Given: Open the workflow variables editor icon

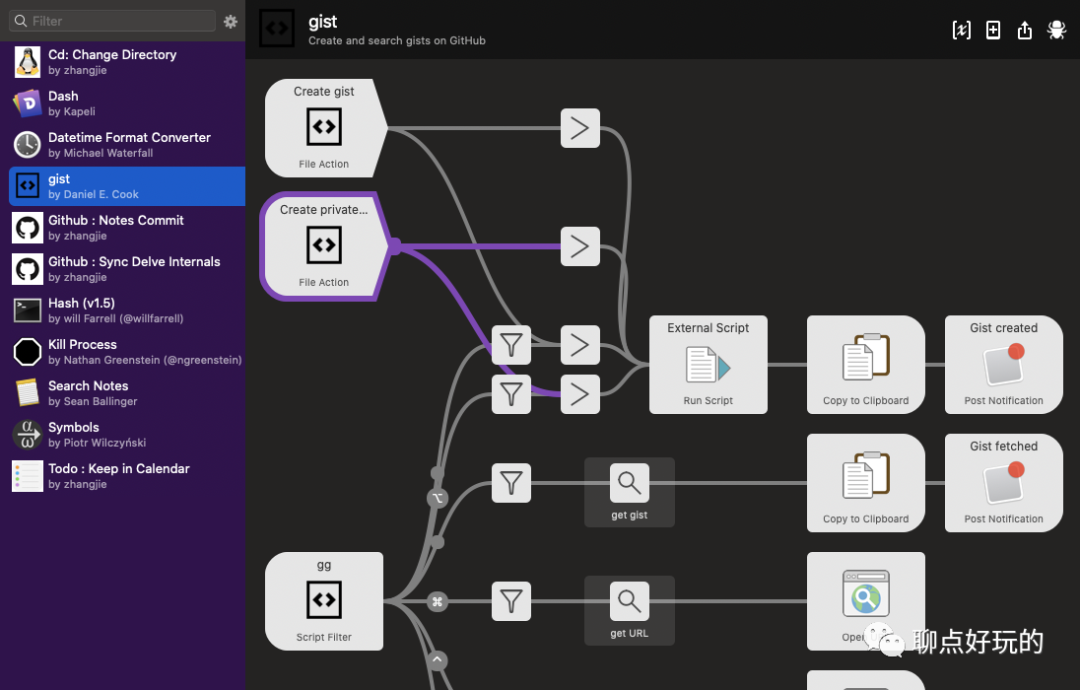Looking at the screenshot, I should click(962, 30).
